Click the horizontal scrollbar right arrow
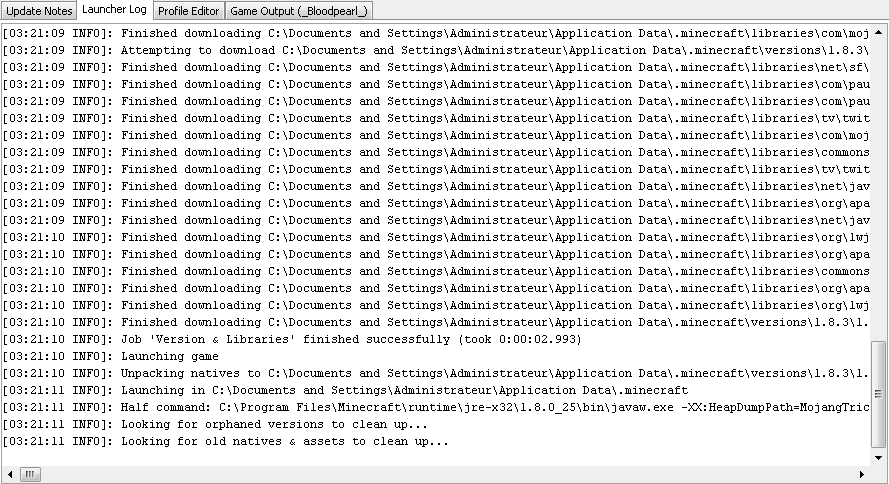889x484 pixels. 862,474
